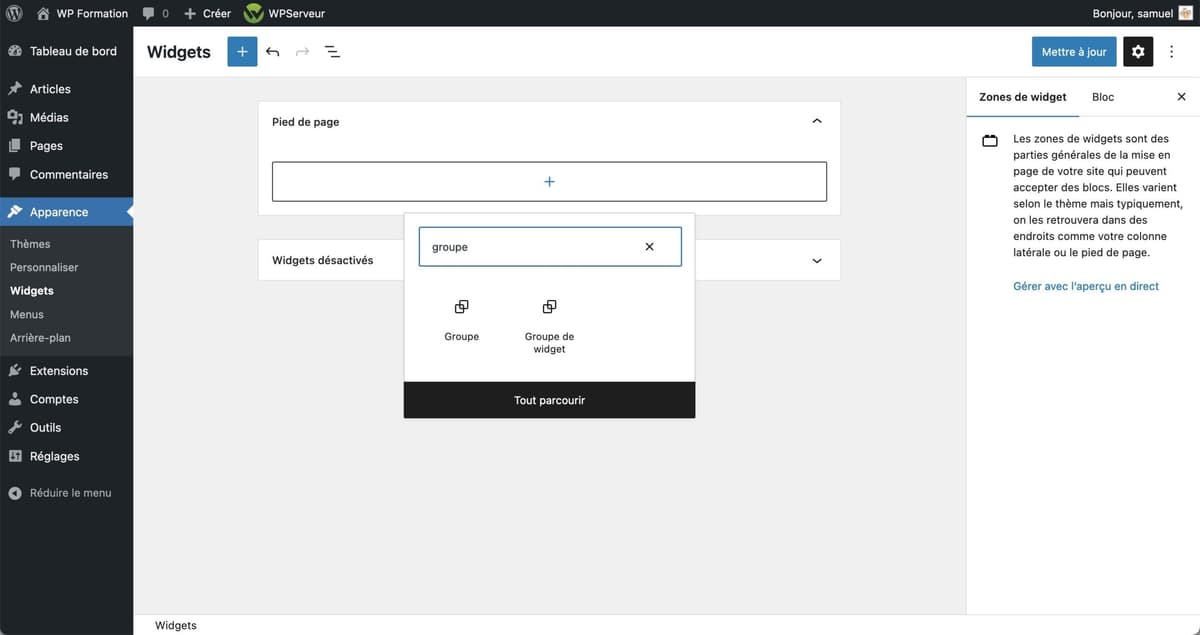Click the Mettre à jour button
This screenshot has height=635, width=1200.
pyautogui.click(x=1074, y=50)
